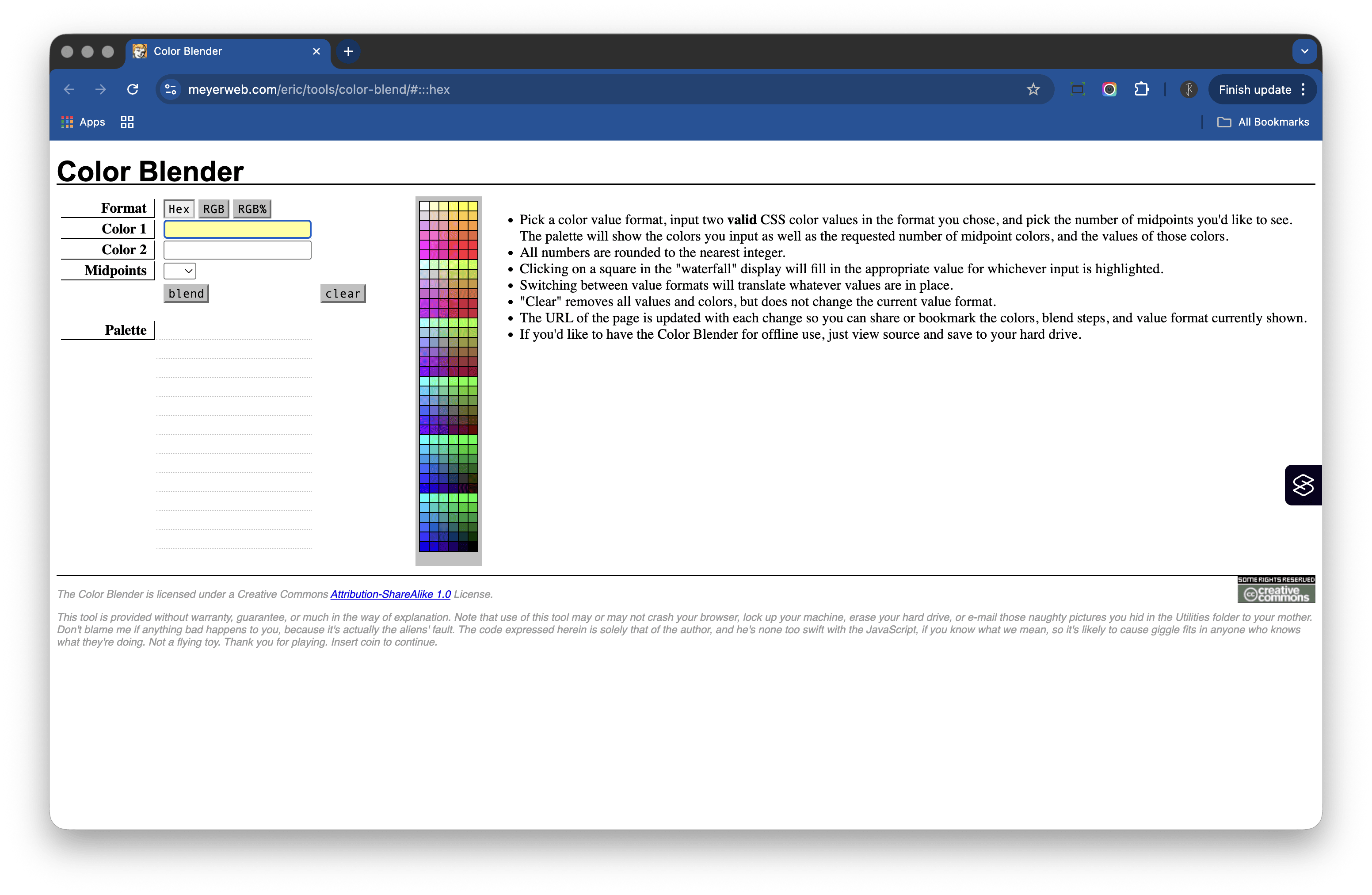1372x895 pixels.
Task: Open Chrome's three-dot menu
Action: 1303,89
